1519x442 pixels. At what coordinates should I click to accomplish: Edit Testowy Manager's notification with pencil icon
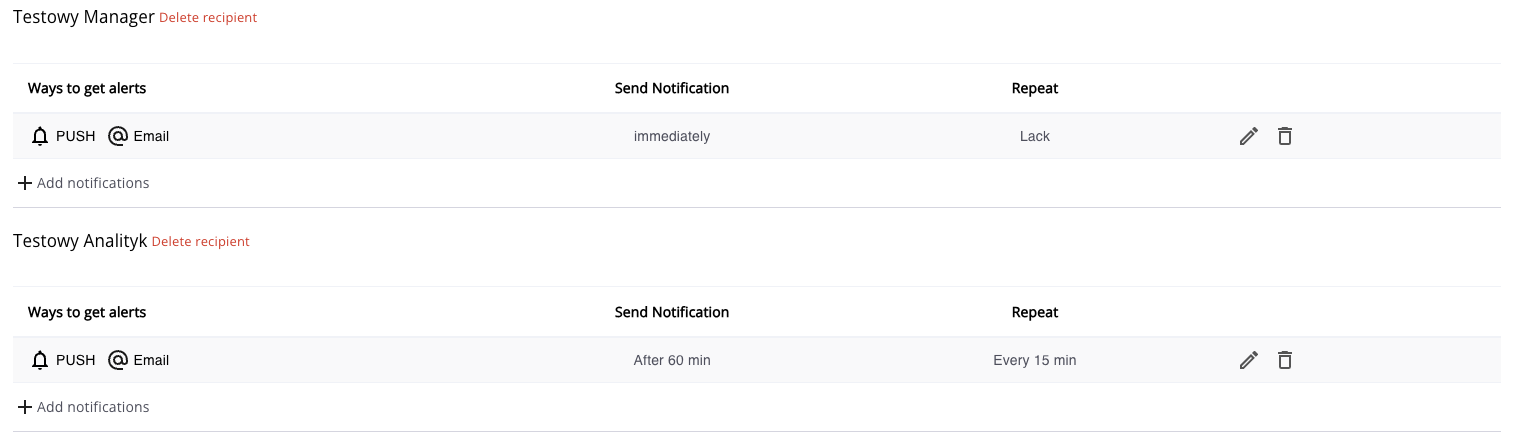[1248, 136]
